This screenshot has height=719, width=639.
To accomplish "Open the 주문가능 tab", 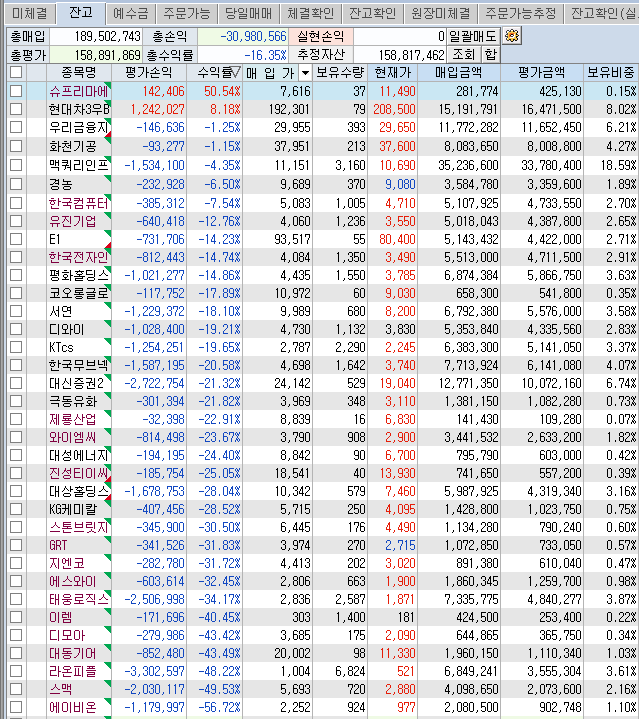I will (187, 13).
